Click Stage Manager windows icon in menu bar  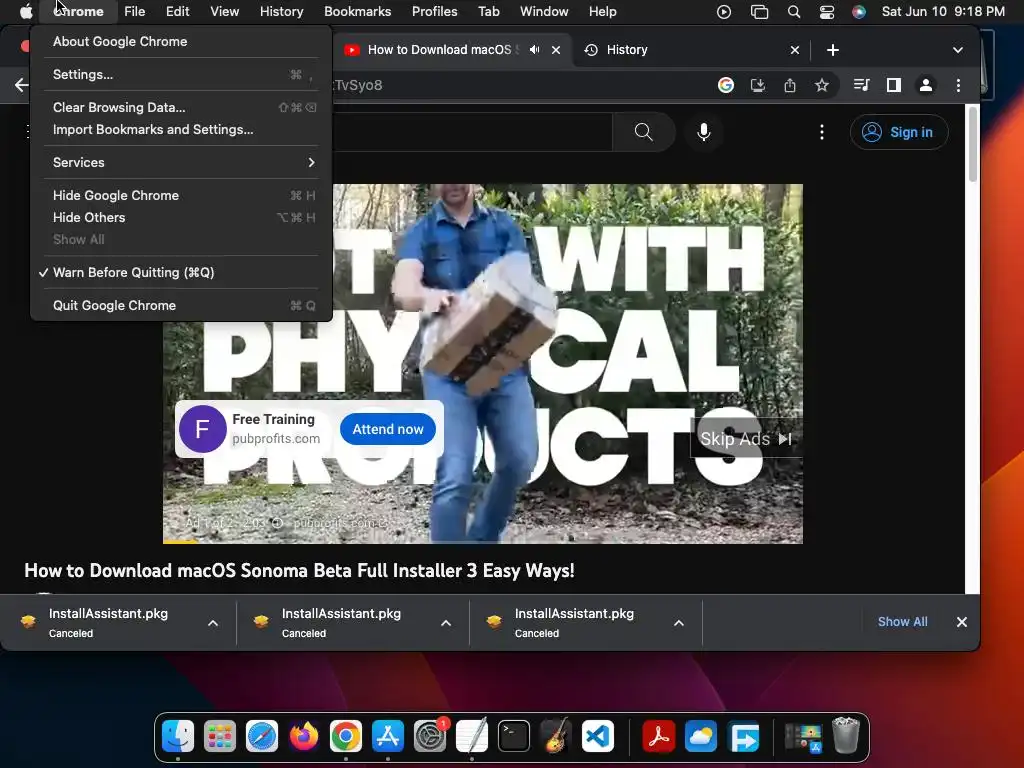(x=759, y=12)
